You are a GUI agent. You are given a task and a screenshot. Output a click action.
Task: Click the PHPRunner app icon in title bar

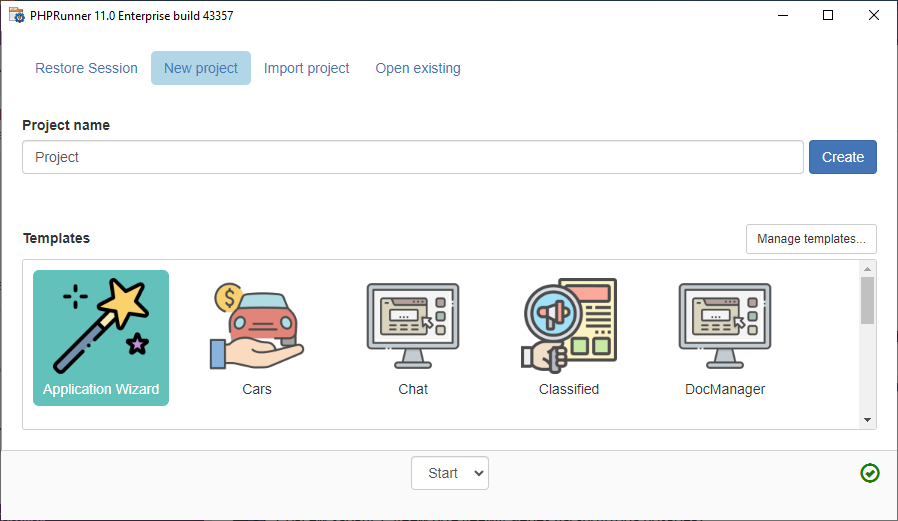coord(17,15)
